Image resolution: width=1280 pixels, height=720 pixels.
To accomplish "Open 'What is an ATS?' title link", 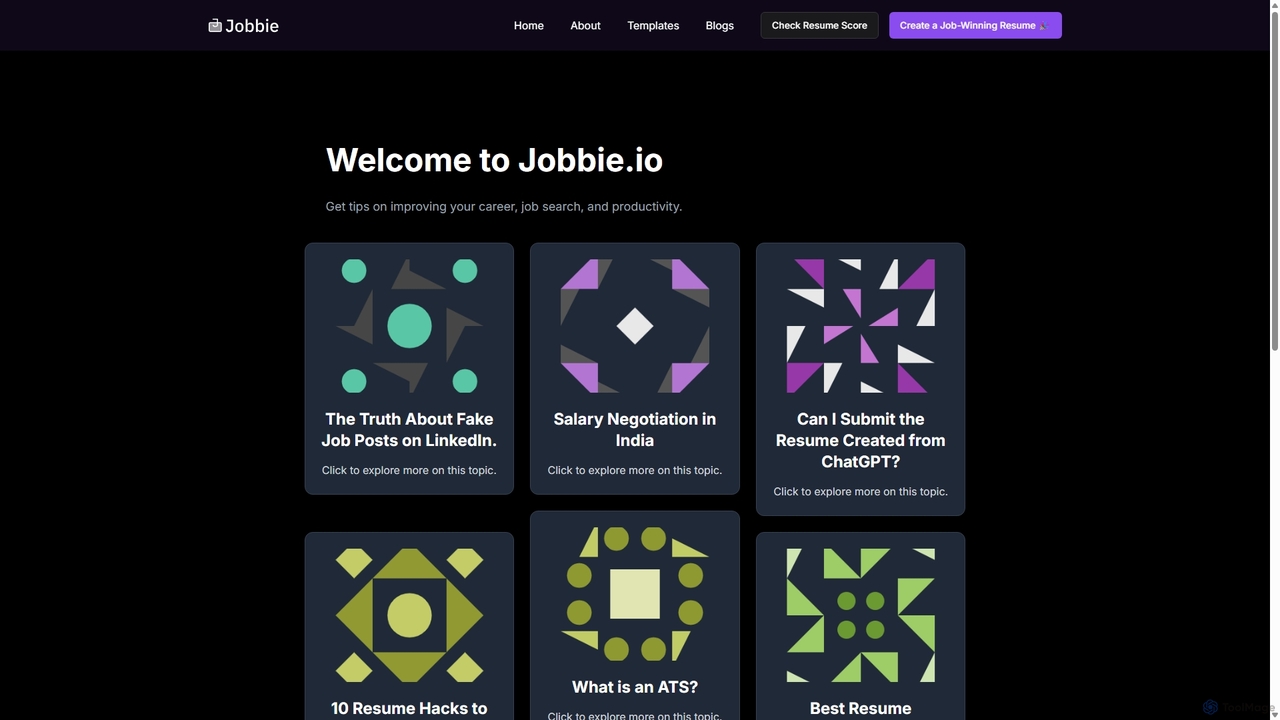I will (x=635, y=687).
